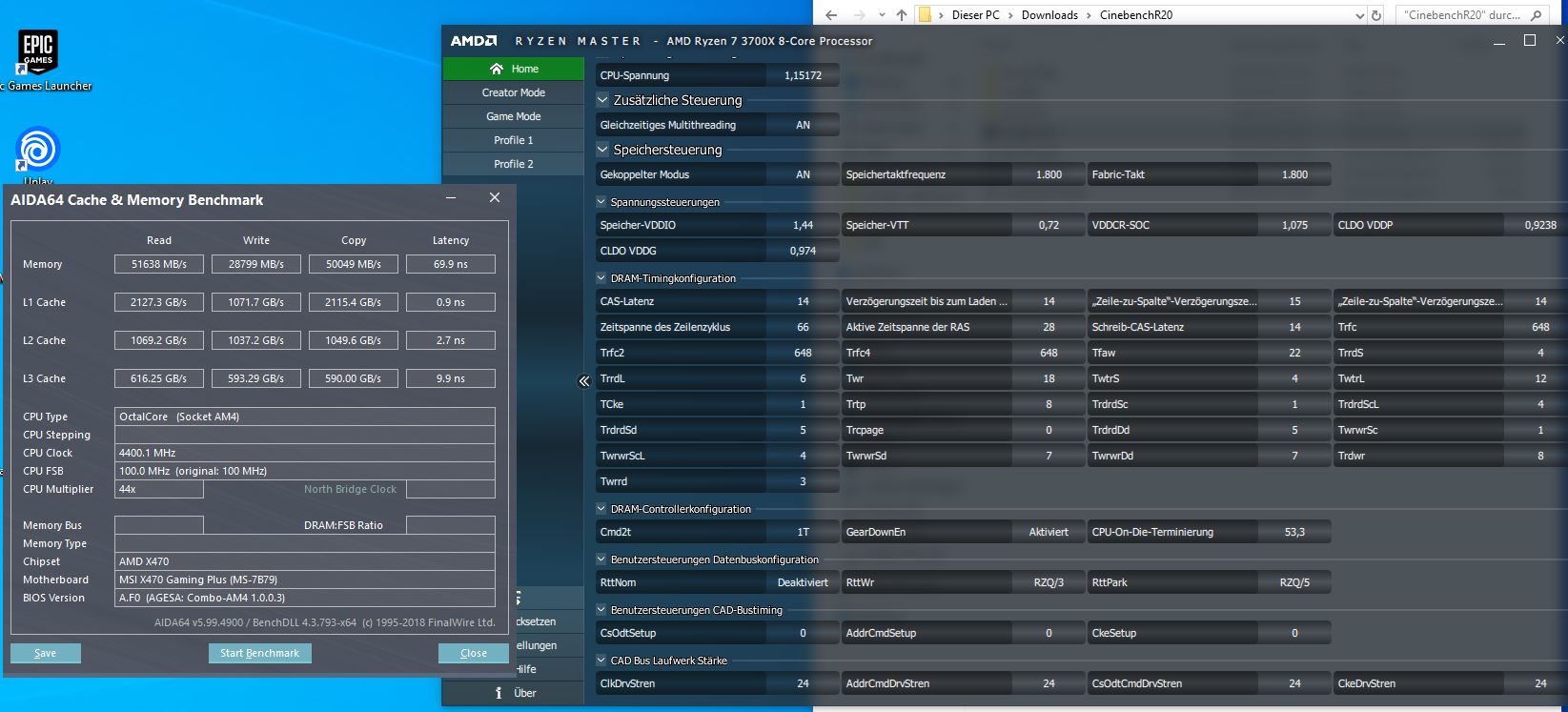Click Motherboard MSI X470 Gaming Plus field
Screen dimensions: 1568x712
pyautogui.click(x=305, y=580)
